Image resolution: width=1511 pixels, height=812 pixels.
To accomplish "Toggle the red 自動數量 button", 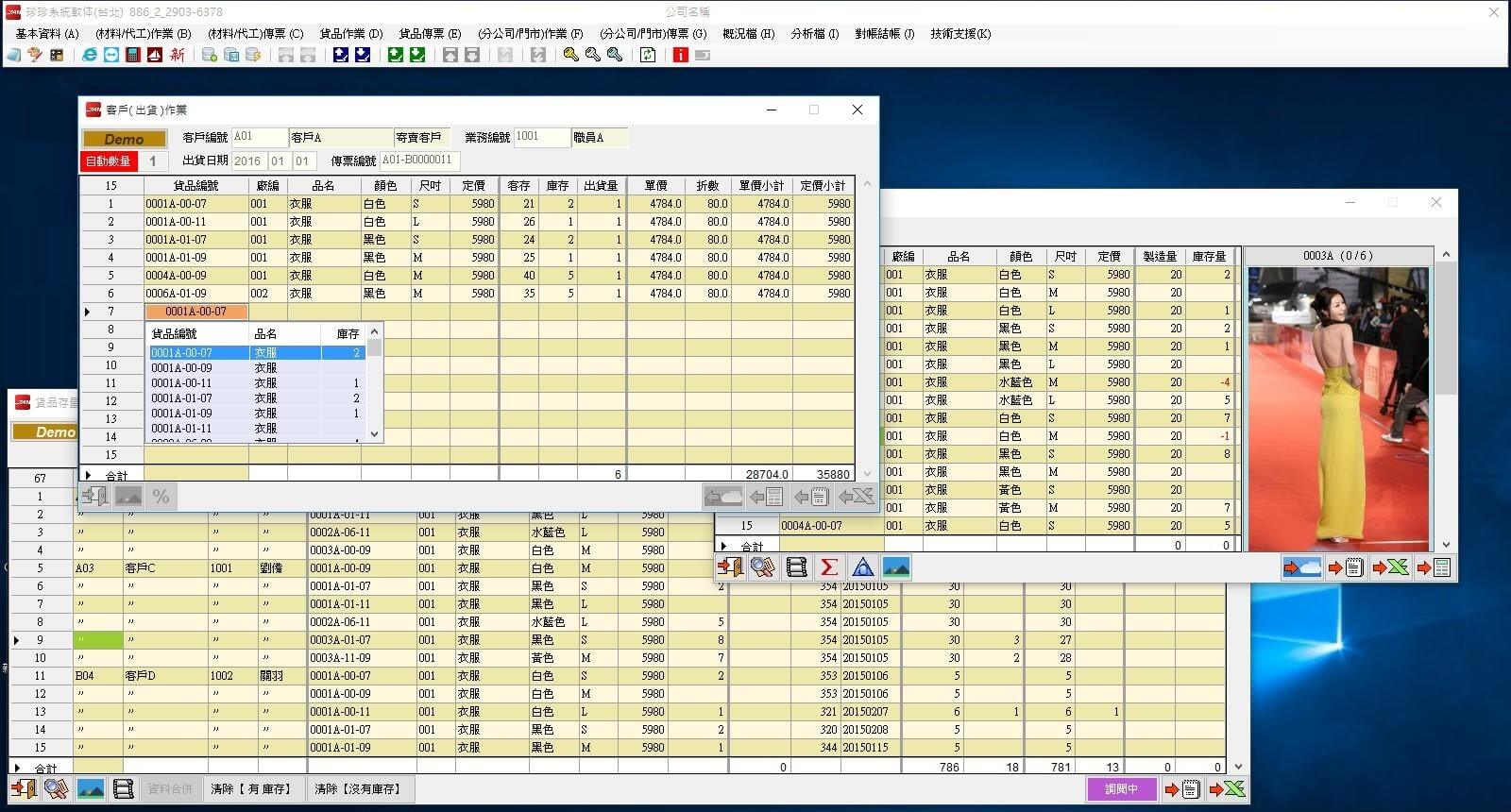I will click(x=109, y=161).
